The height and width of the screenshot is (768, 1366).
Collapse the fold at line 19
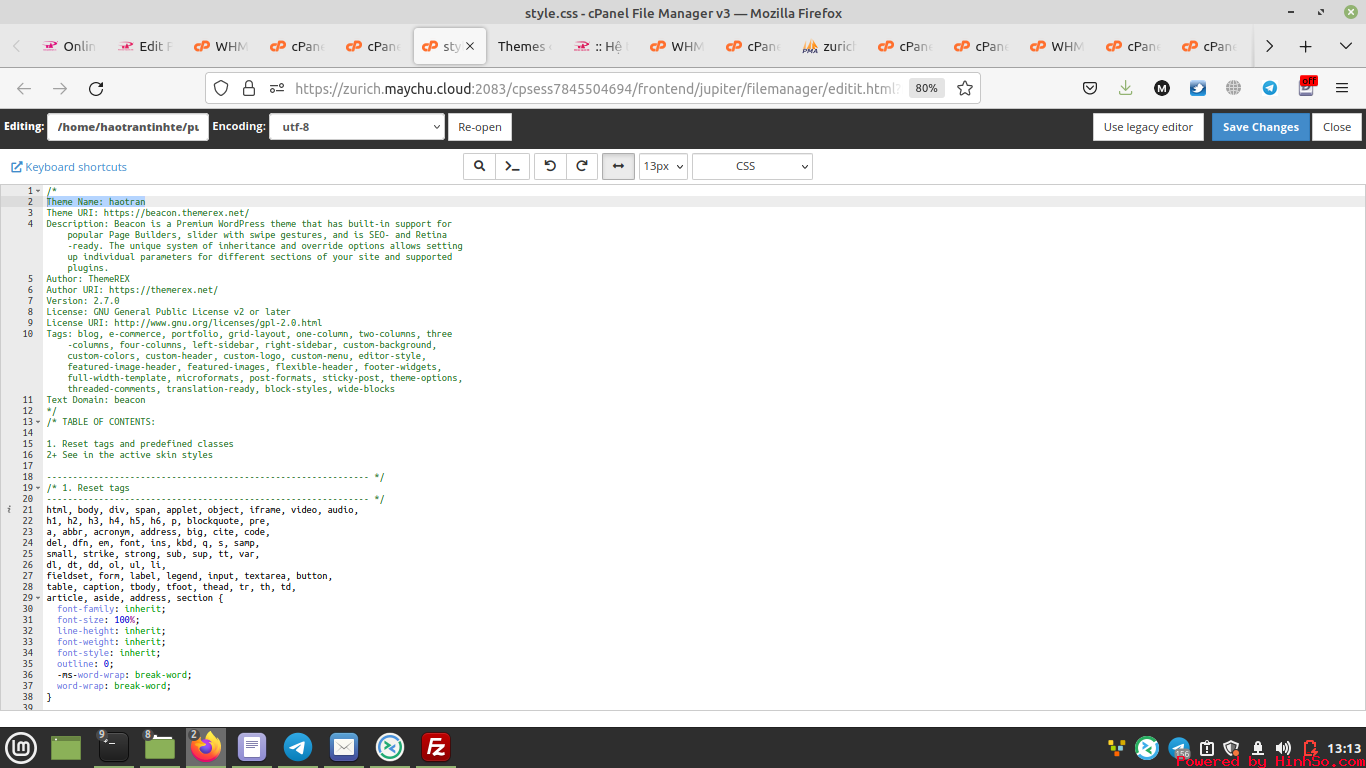pyautogui.click(x=38, y=488)
